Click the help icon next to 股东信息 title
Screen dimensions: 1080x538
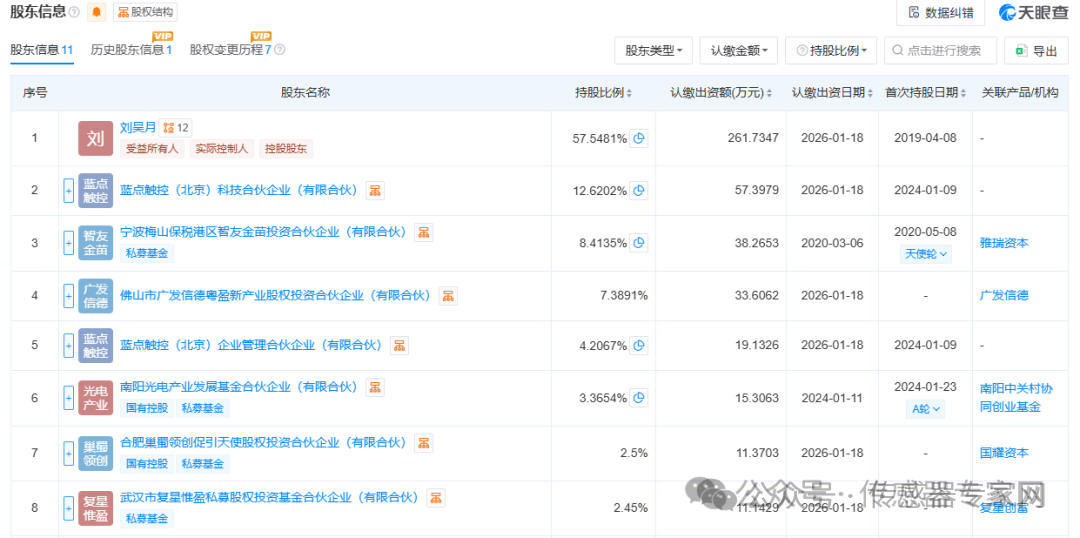(x=74, y=12)
